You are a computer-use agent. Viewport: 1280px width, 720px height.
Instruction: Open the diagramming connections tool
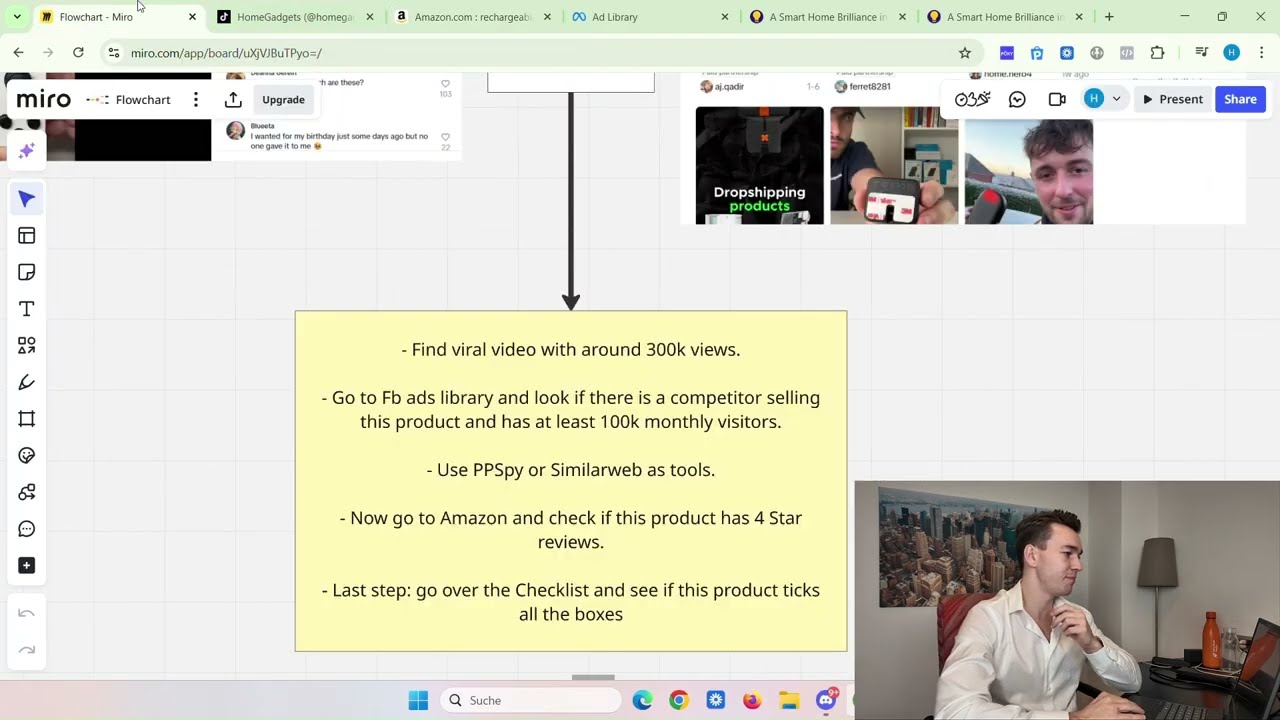(x=27, y=492)
